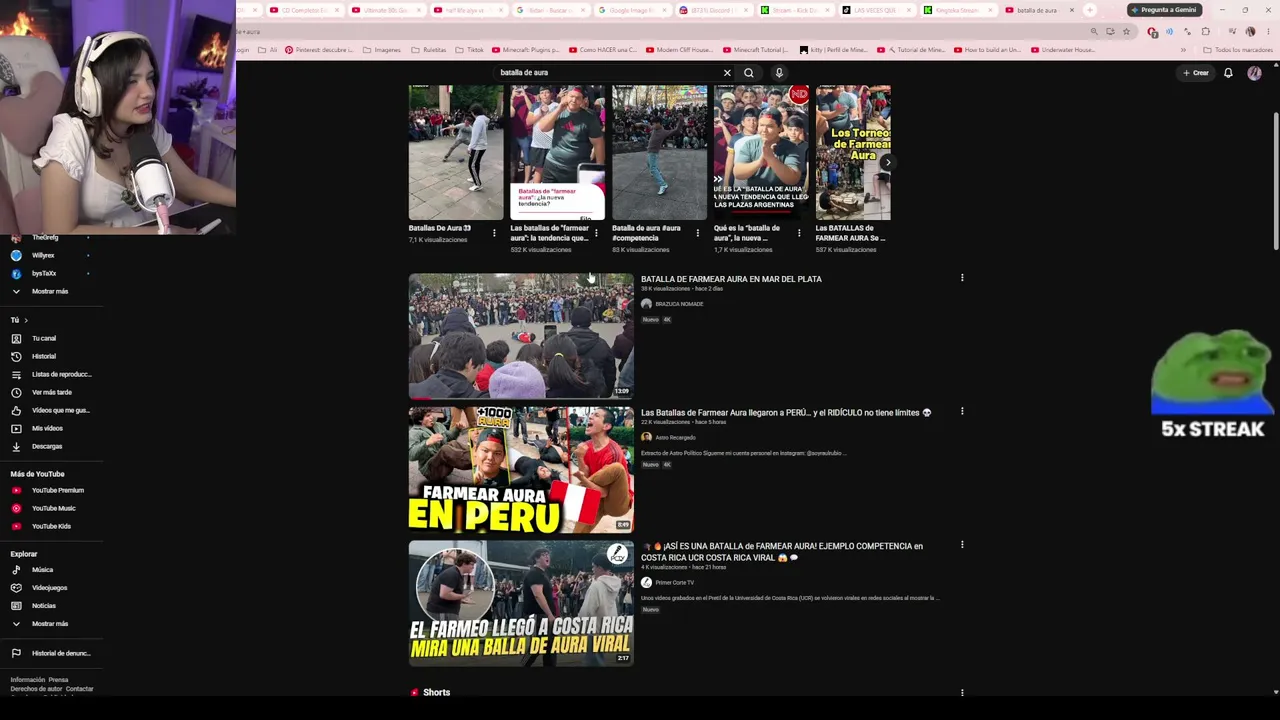Open Historial in the sidebar
Image resolution: width=1280 pixels, height=720 pixels.
point(50,356)
